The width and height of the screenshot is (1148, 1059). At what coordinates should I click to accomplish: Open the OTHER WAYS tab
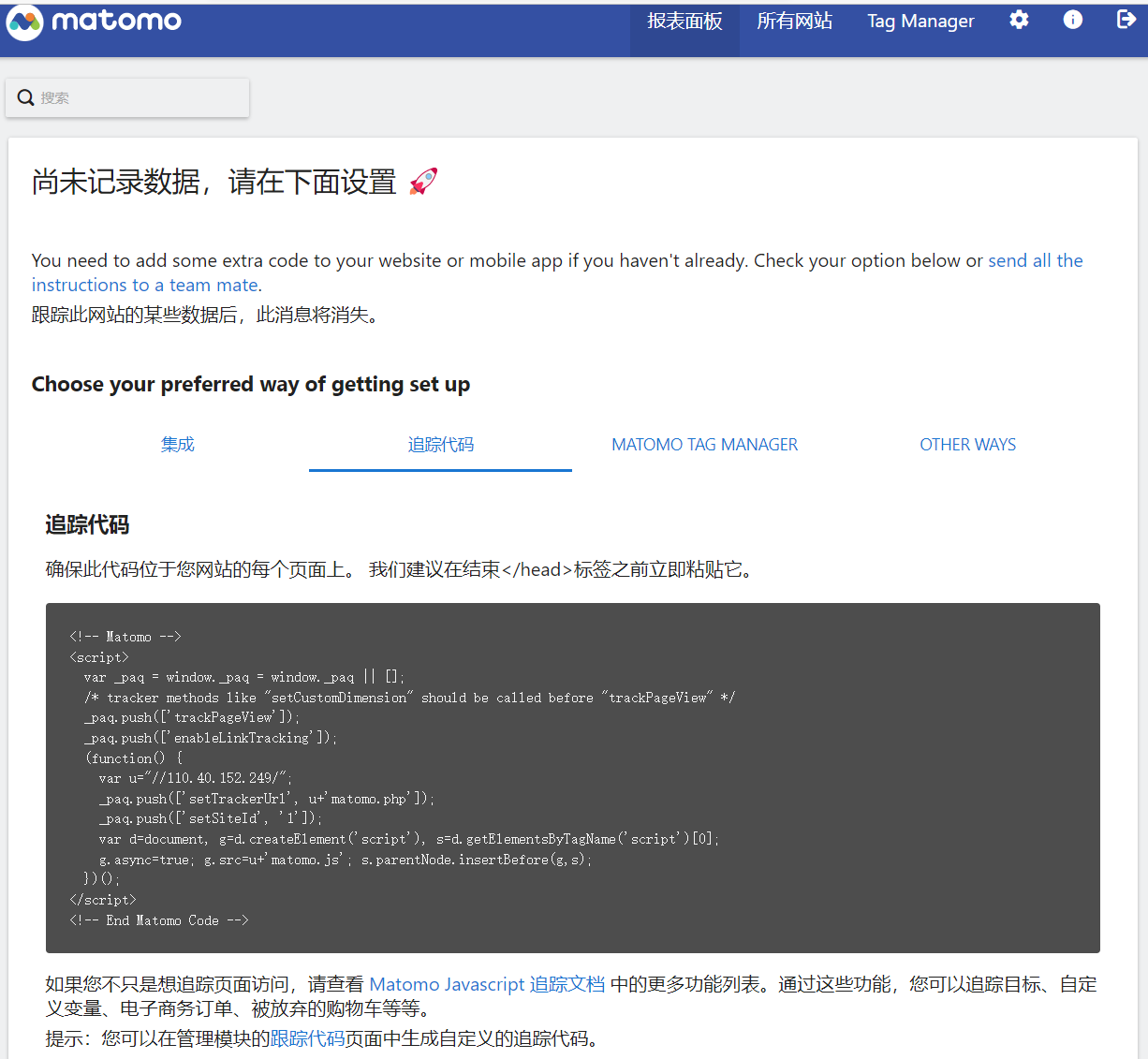[x=967, y=445]
